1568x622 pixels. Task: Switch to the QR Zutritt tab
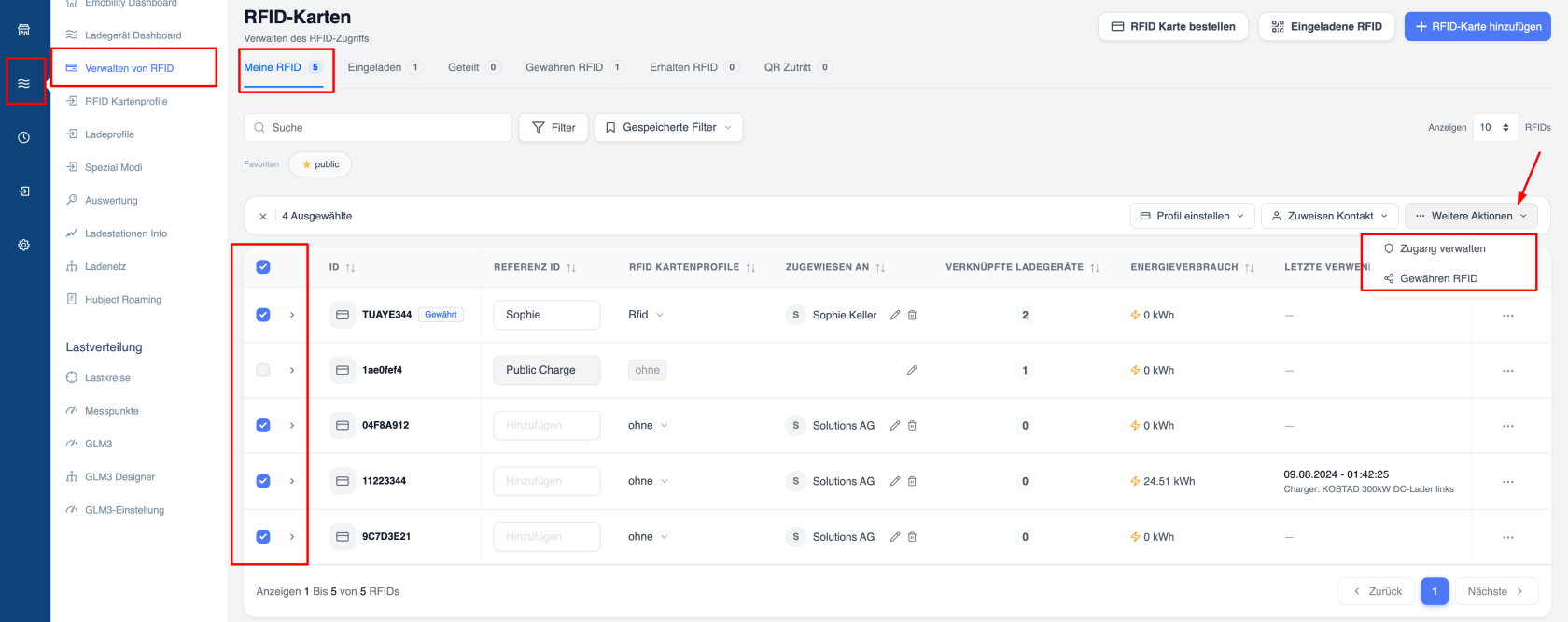click(798, 67)
